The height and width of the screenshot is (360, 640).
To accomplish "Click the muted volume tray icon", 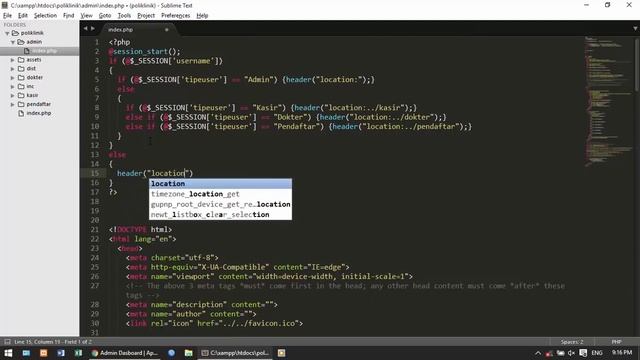I will (x=571, y=353).
